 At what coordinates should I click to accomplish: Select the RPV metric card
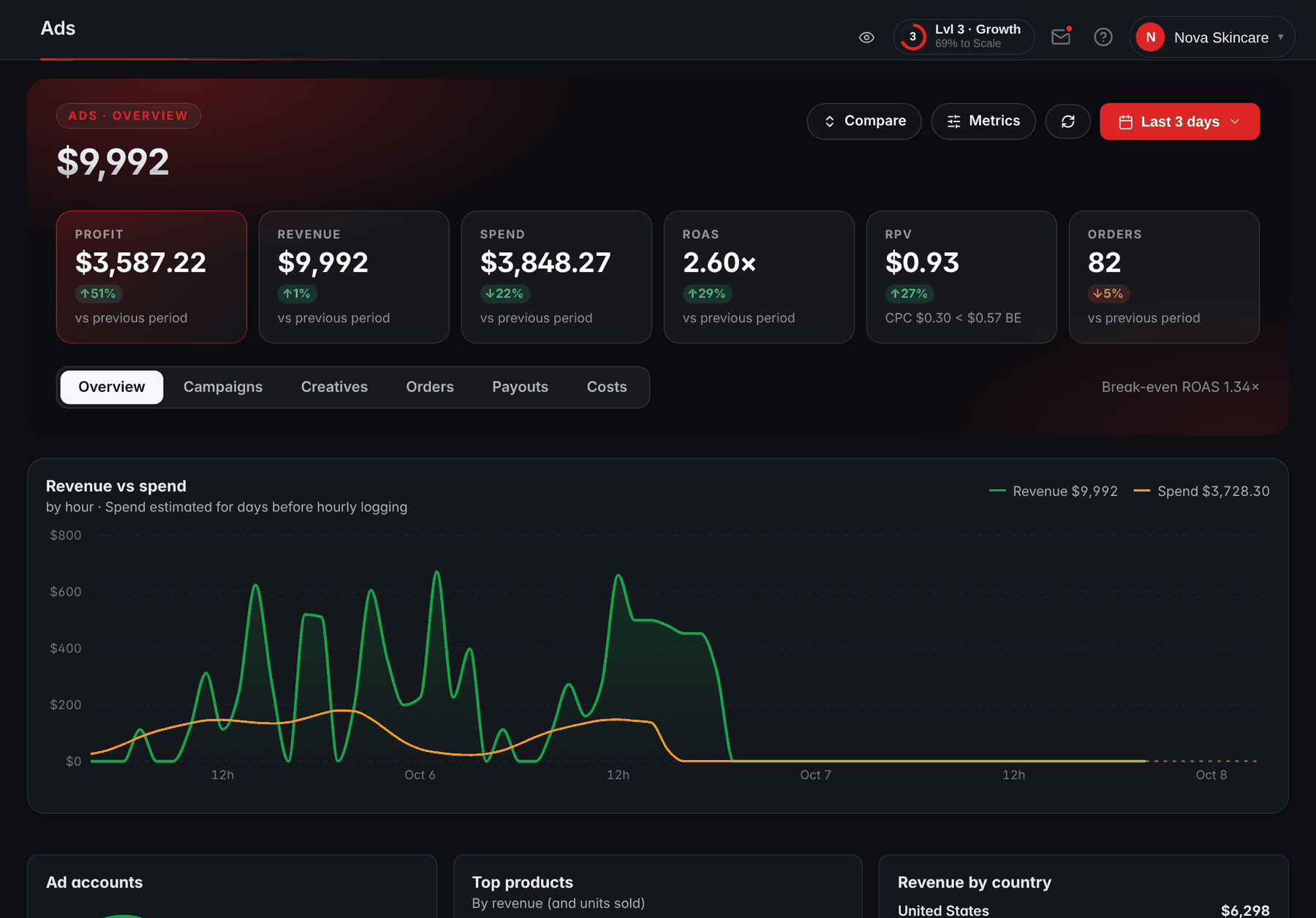(x=961, y=277)
